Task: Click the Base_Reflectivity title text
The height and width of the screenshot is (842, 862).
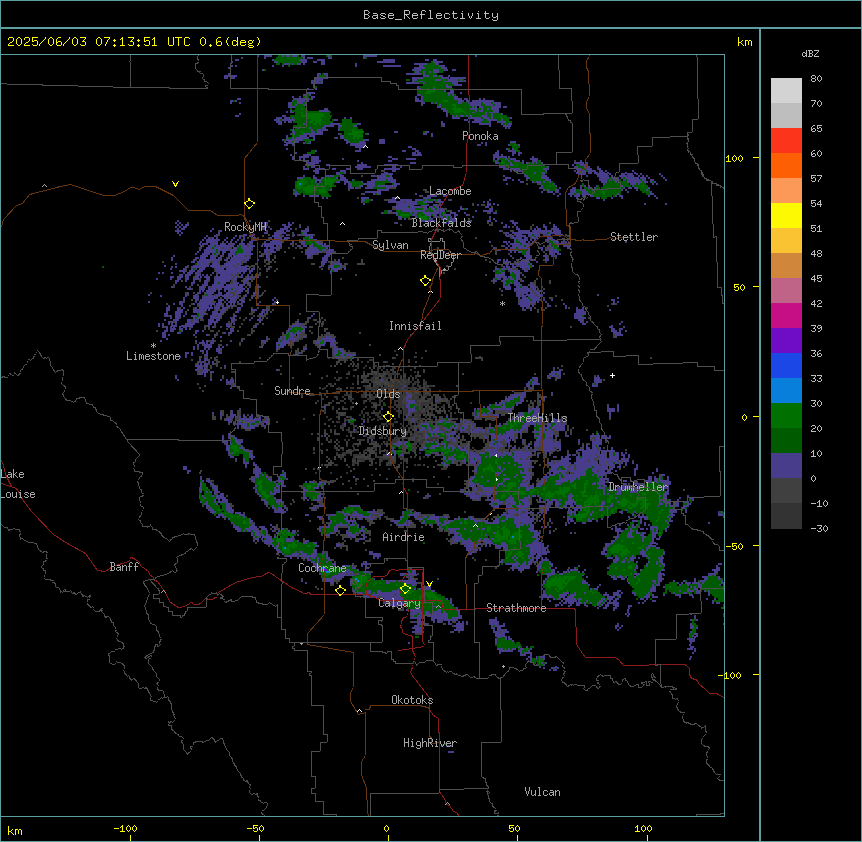Action: 431,15
